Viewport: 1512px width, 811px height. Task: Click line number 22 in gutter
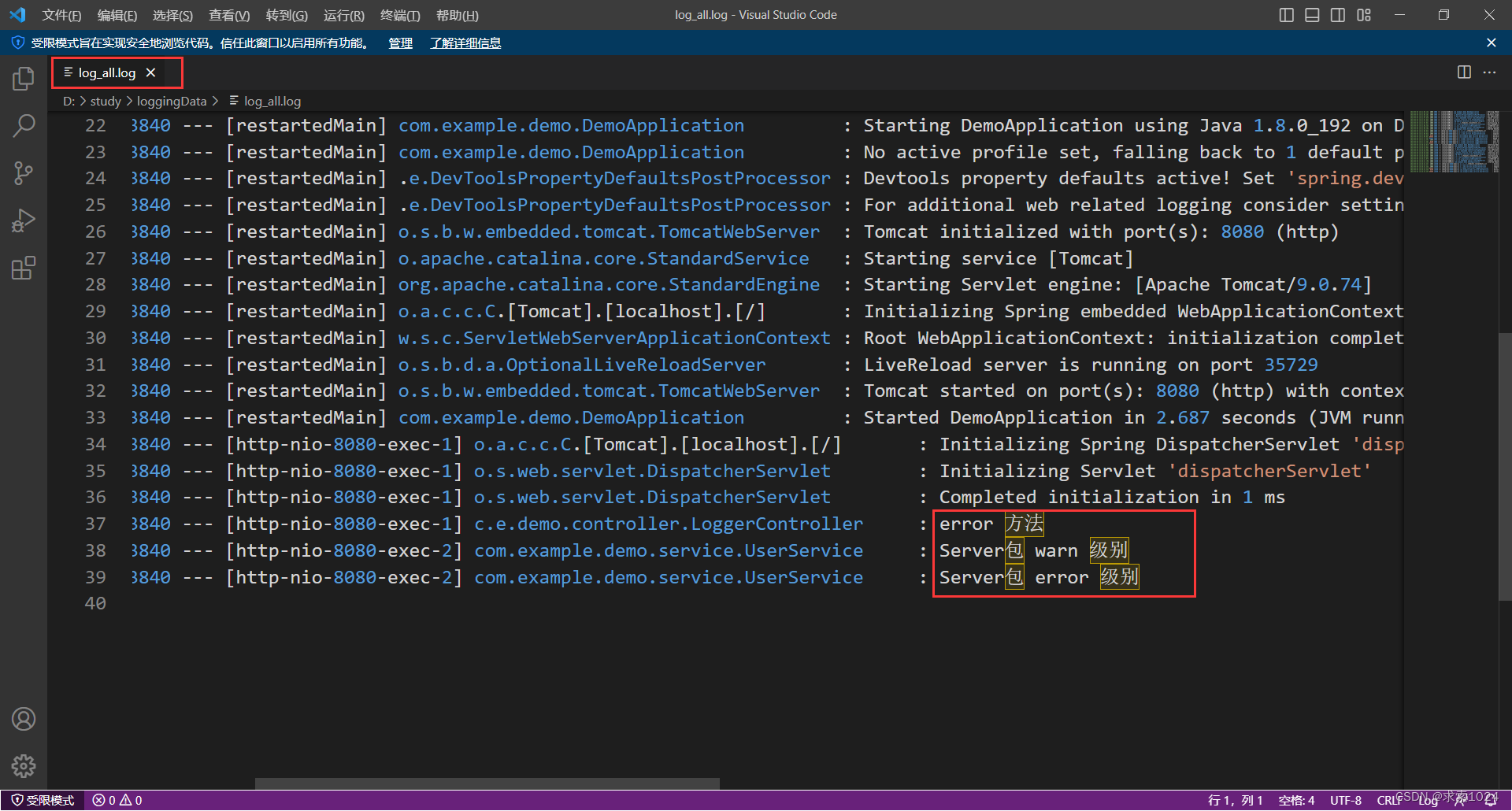95,126
